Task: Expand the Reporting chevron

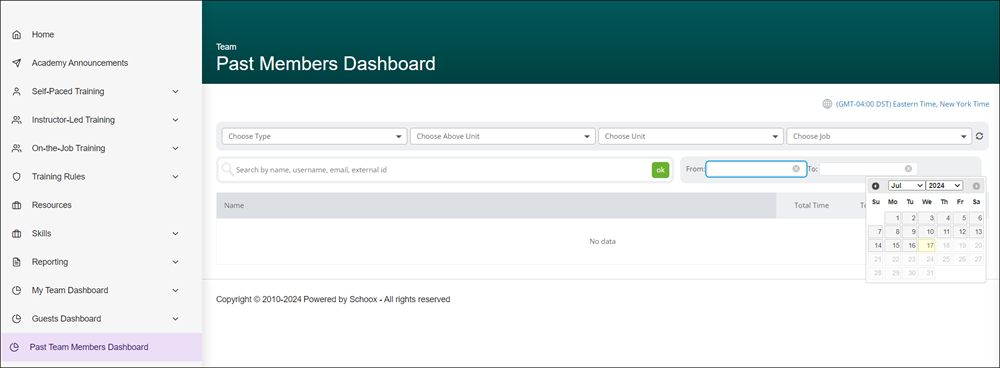Action: point(175,262)
